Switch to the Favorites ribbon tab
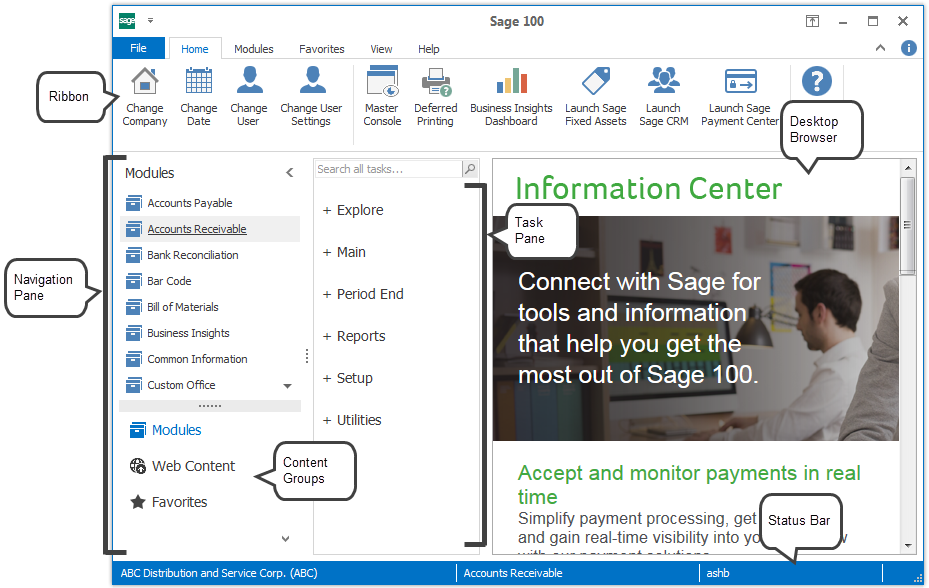Screen dimensions: 929x588 coord(322,49)
